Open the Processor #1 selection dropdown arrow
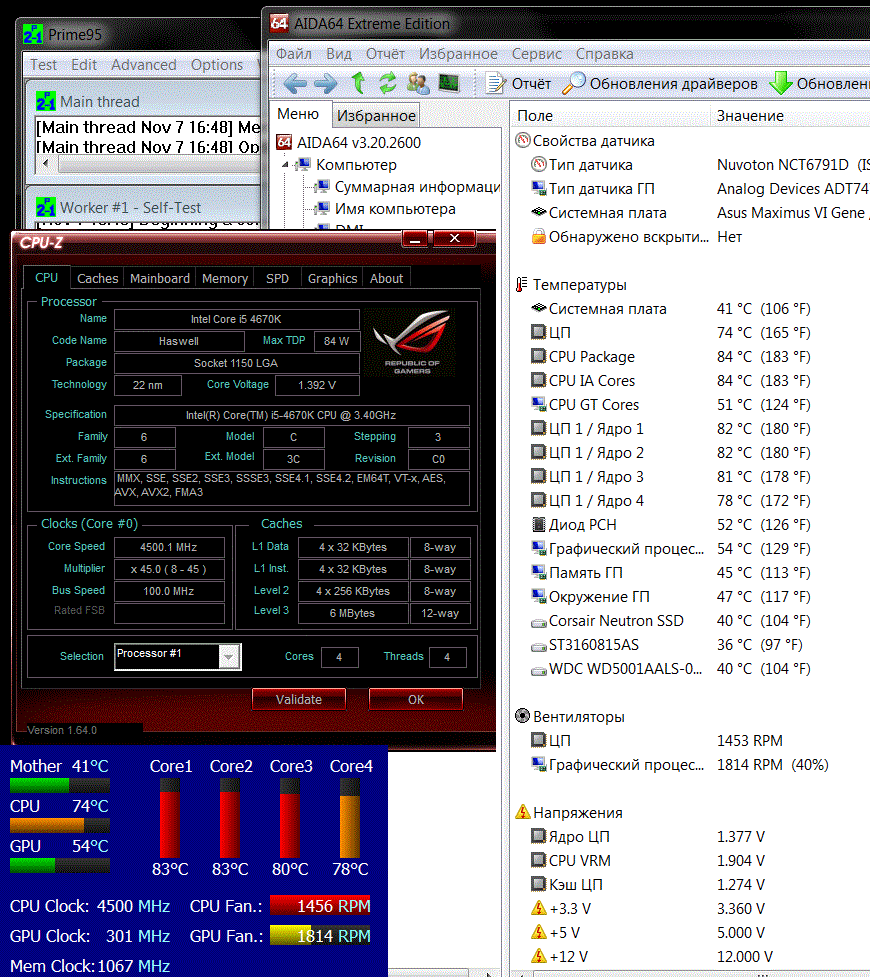Image resolution: width=870 pixels, height=977 pixels. 229,657
